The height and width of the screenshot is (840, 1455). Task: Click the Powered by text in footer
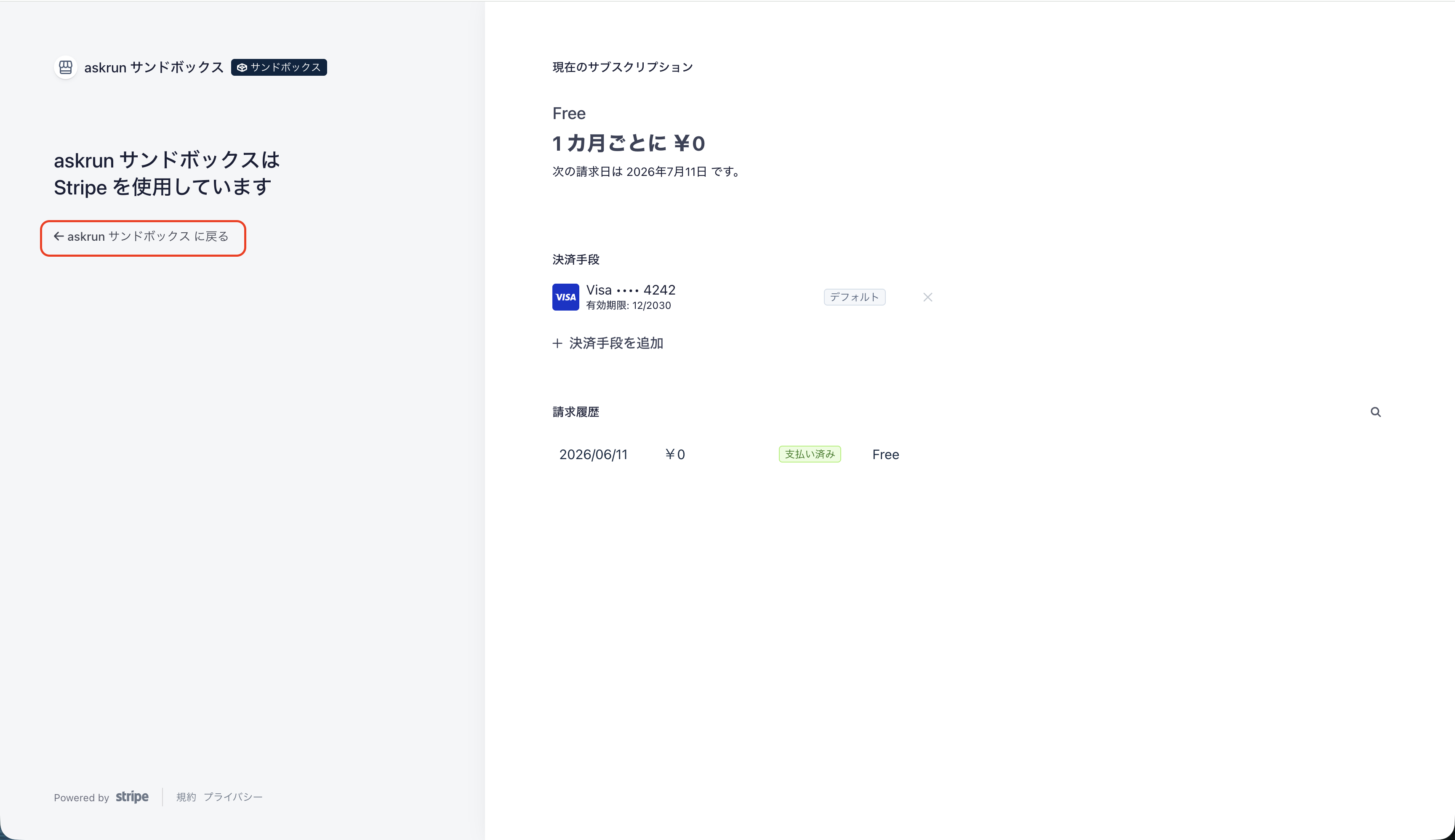point(81,797)
